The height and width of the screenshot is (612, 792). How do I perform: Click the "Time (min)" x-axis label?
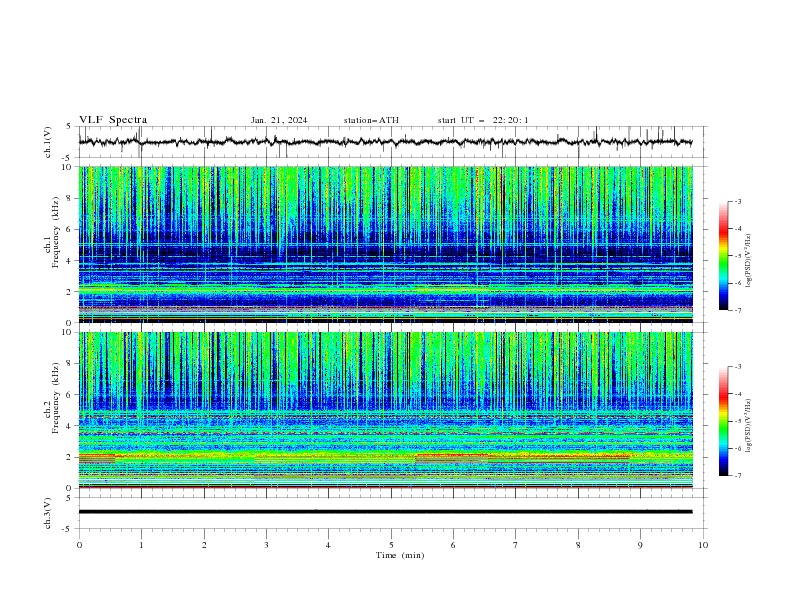click(x=400, y=555)
